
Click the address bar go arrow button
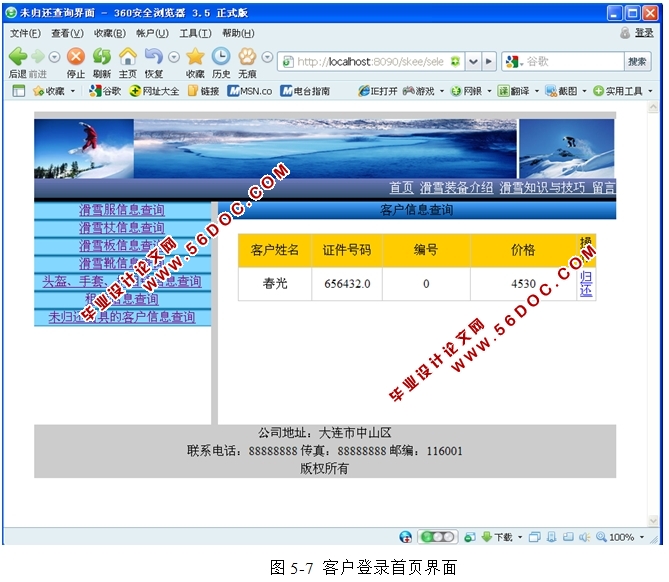tap(489, 62)
